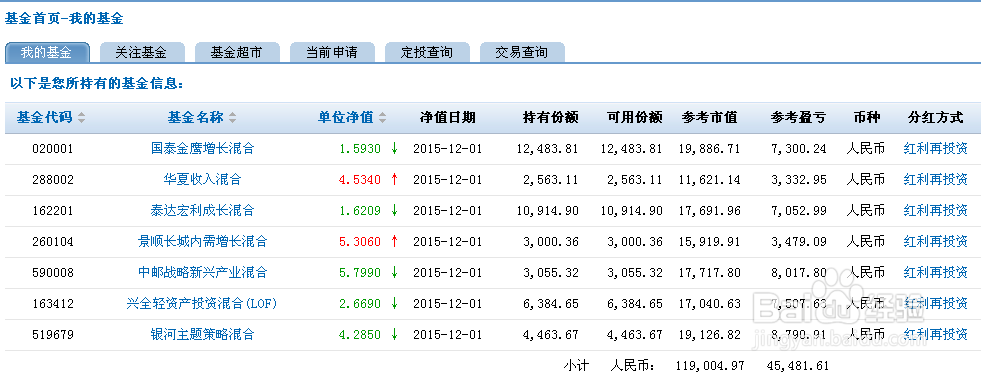
Task: Open fund 兴全轻资产投资混合(LOF)
Action: (x=201, y=304)
